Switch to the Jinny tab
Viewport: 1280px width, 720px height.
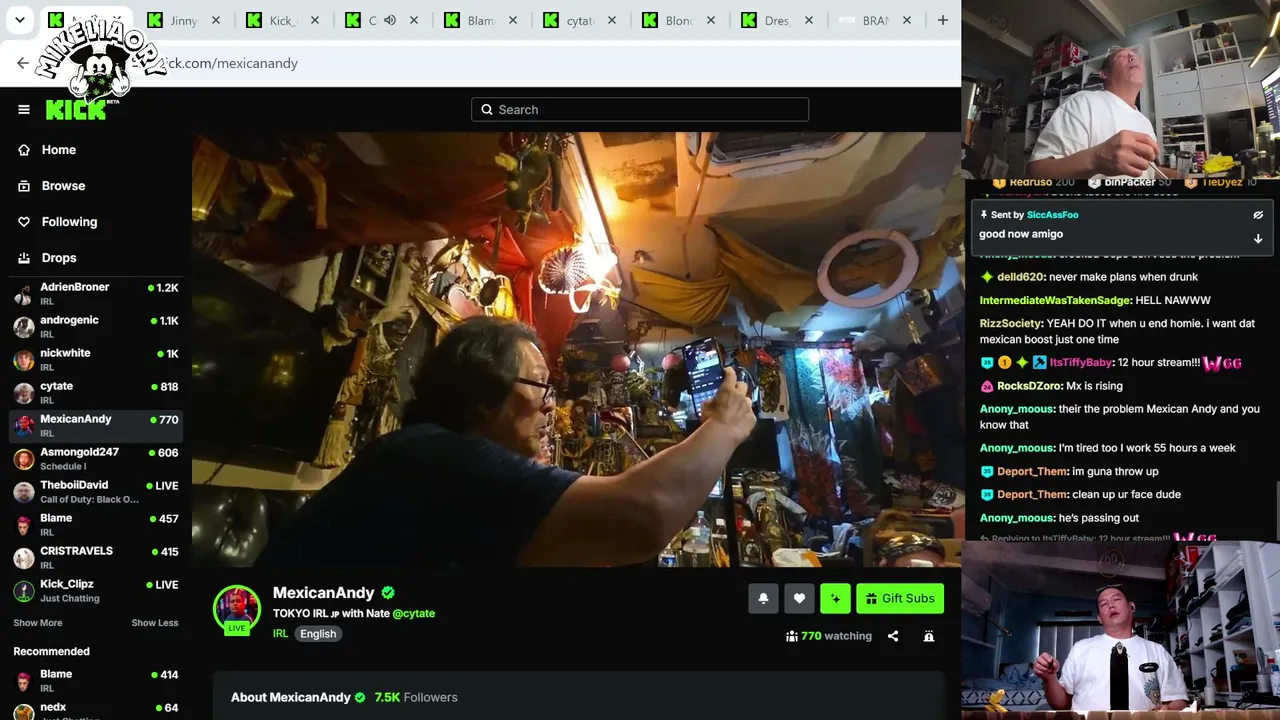[x=184, y=20]
